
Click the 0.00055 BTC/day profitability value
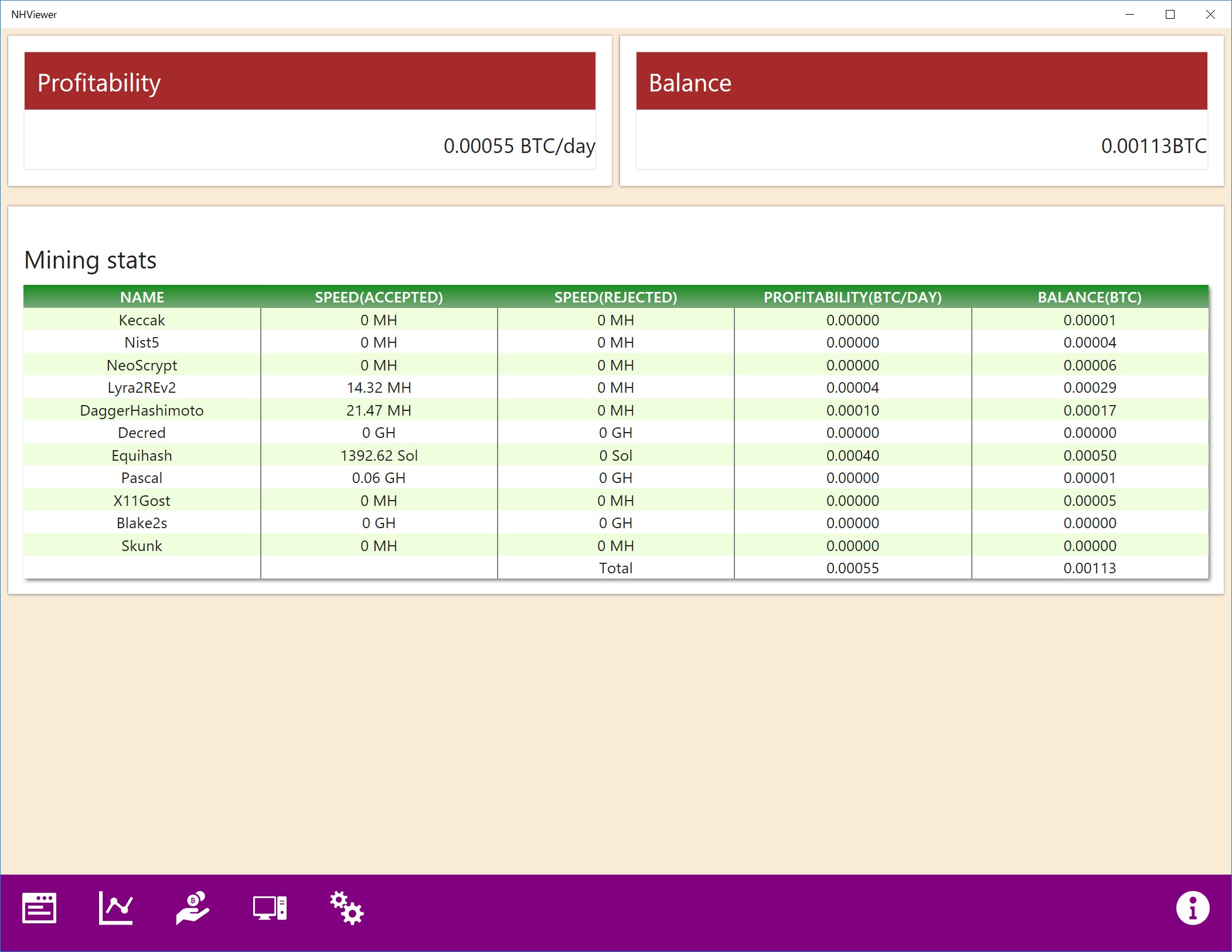click(x=519, y=146)
